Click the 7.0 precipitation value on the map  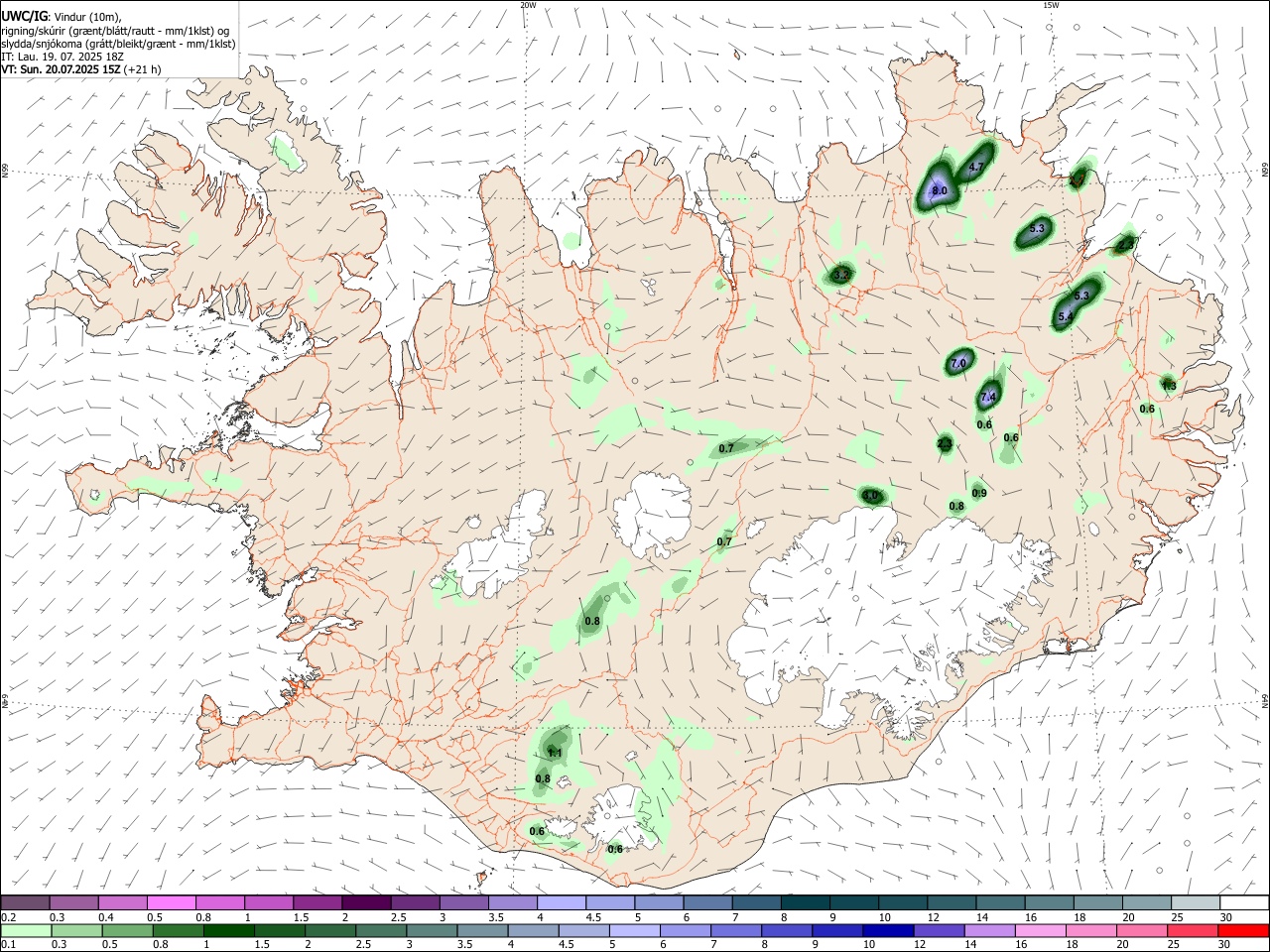958,364
